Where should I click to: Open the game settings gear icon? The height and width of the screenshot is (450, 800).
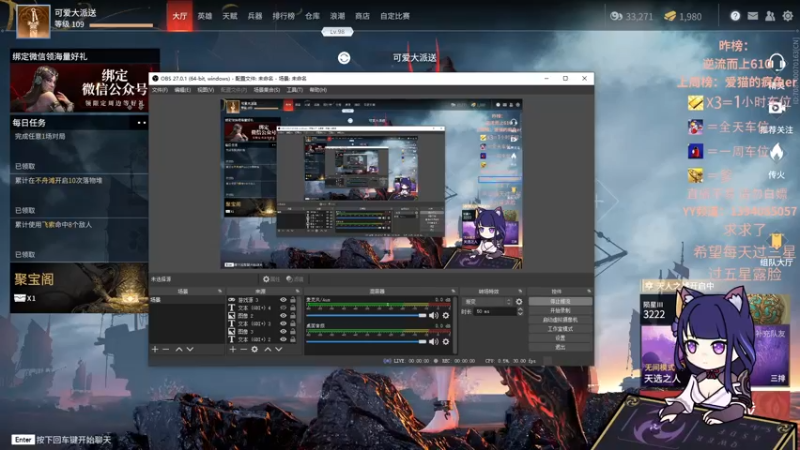point(788,16)
